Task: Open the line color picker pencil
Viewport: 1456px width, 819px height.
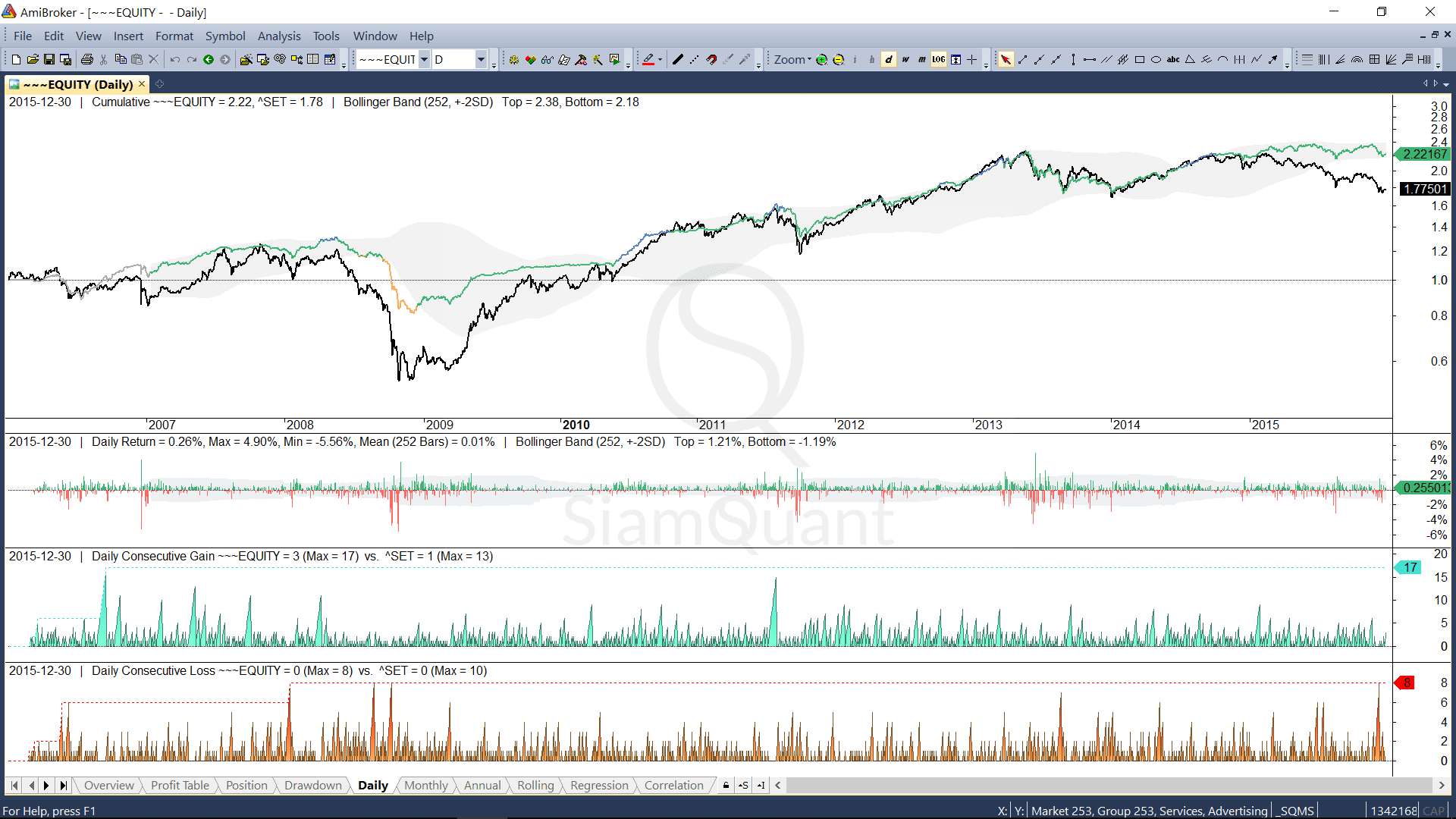Action: 650,60
